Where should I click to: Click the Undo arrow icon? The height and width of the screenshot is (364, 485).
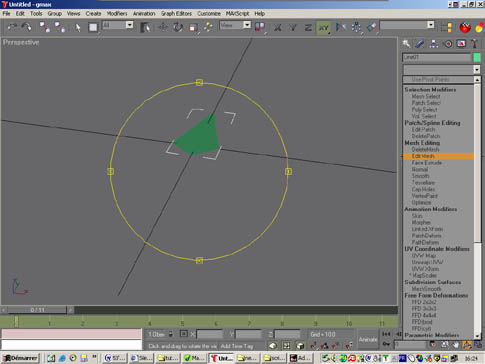12,26
